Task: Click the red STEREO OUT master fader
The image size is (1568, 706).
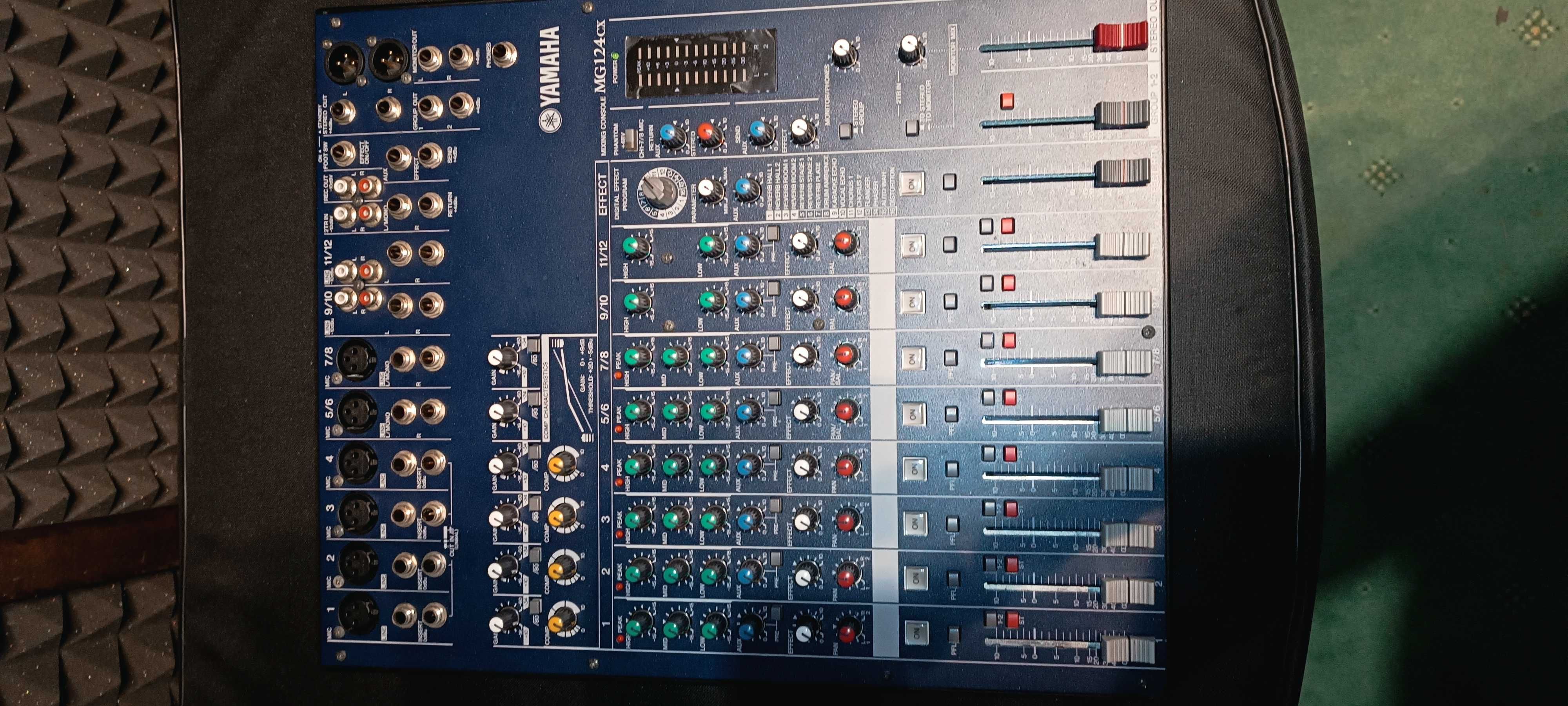Action: pos(1121,36)
